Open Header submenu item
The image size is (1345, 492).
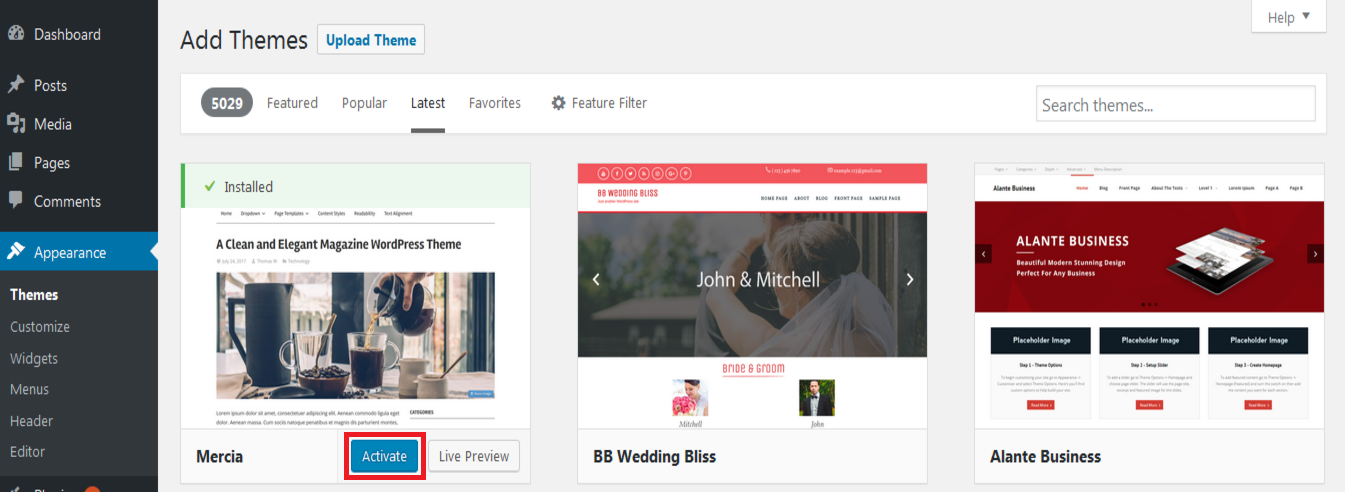click(x=31, y=421)
